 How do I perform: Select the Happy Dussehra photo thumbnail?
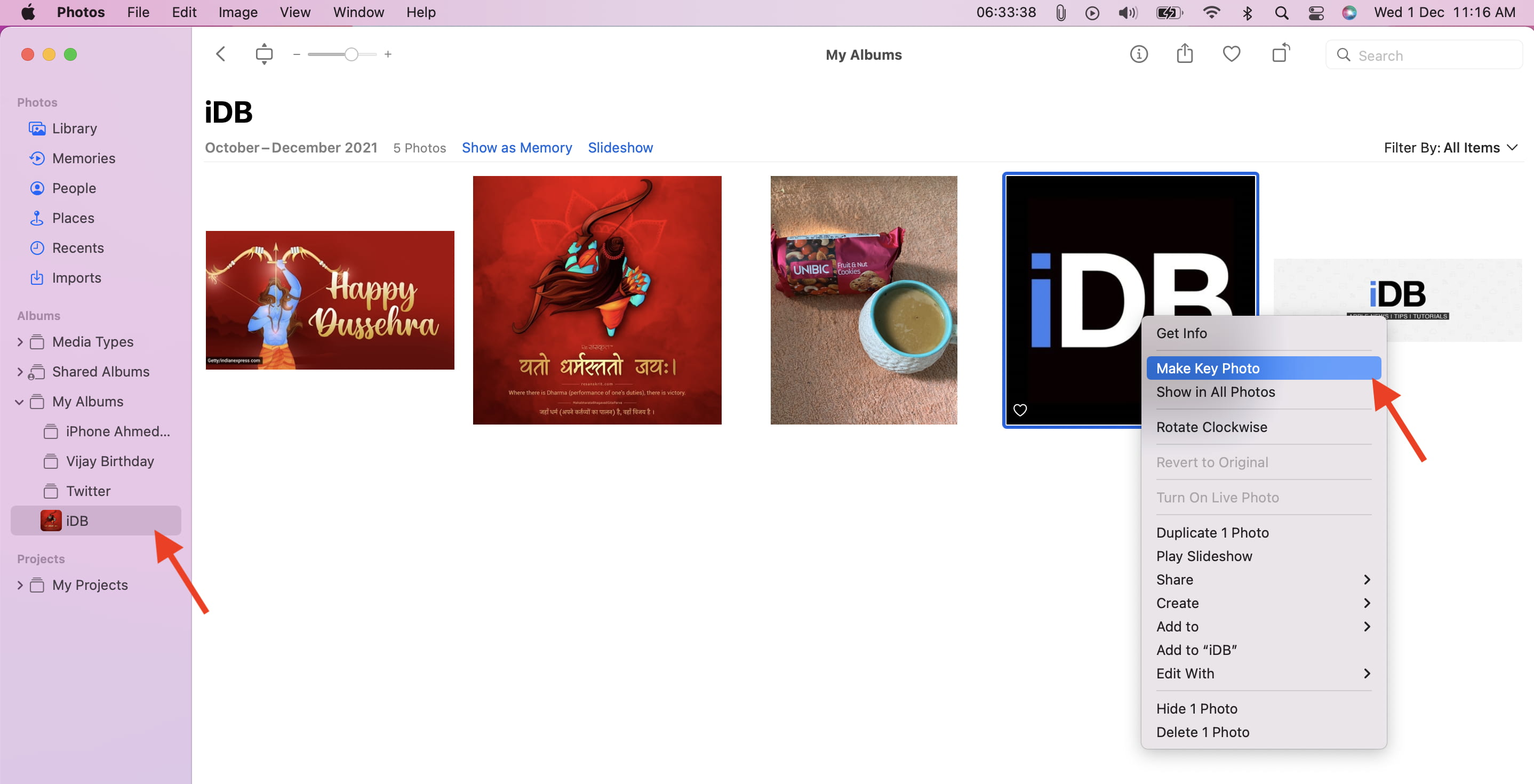tap(330, 300)
